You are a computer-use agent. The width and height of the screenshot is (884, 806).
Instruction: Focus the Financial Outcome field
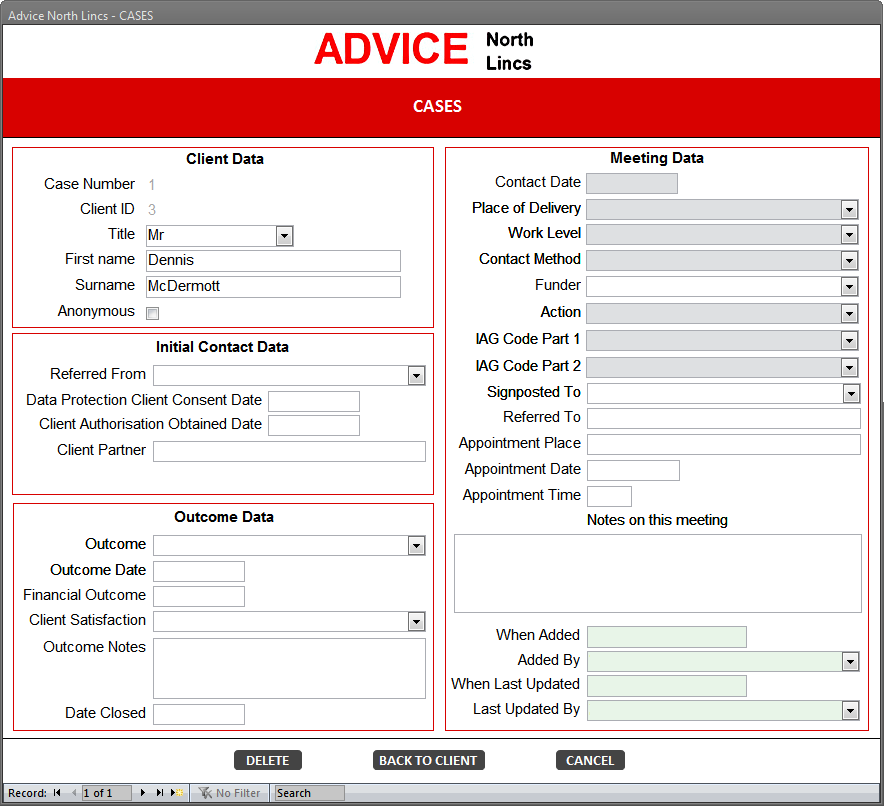pos(199,596)
